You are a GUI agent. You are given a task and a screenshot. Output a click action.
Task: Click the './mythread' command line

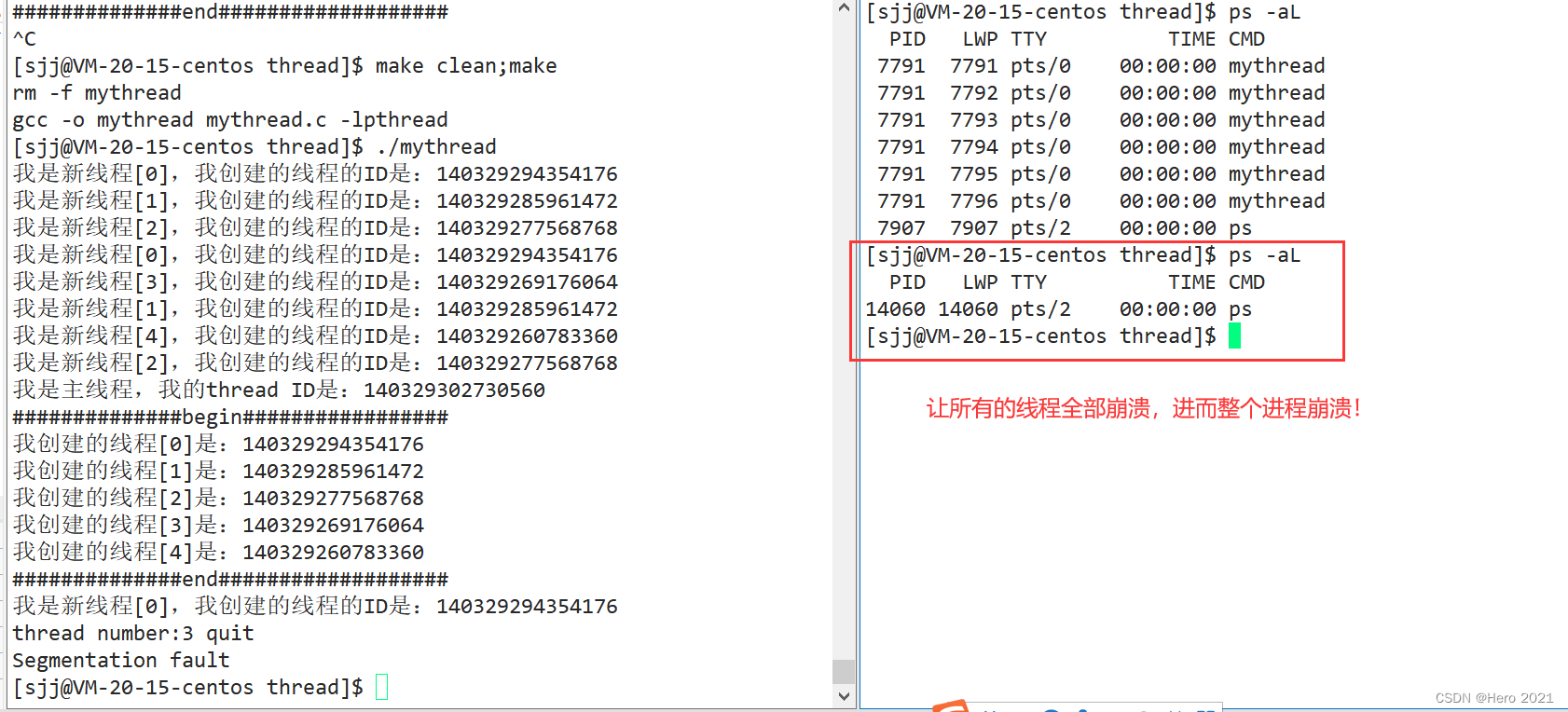254,147
